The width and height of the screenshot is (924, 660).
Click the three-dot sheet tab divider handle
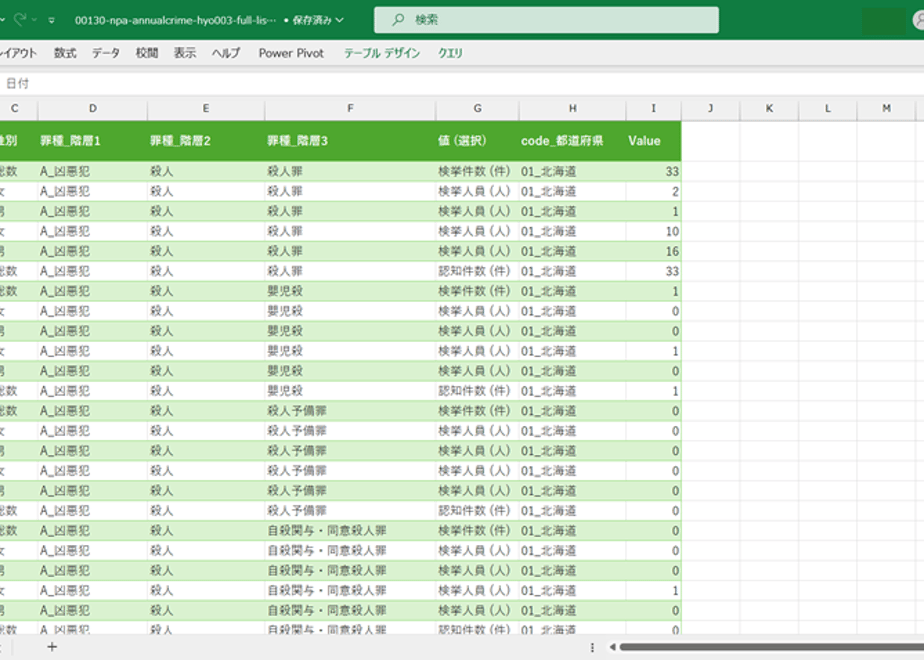(592, 647)
